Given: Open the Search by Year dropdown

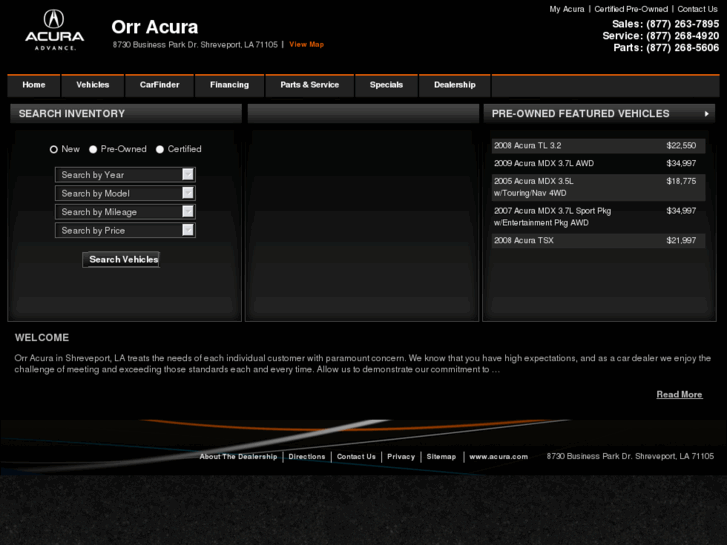Looking at the screenshot, I should pos(125,175).
